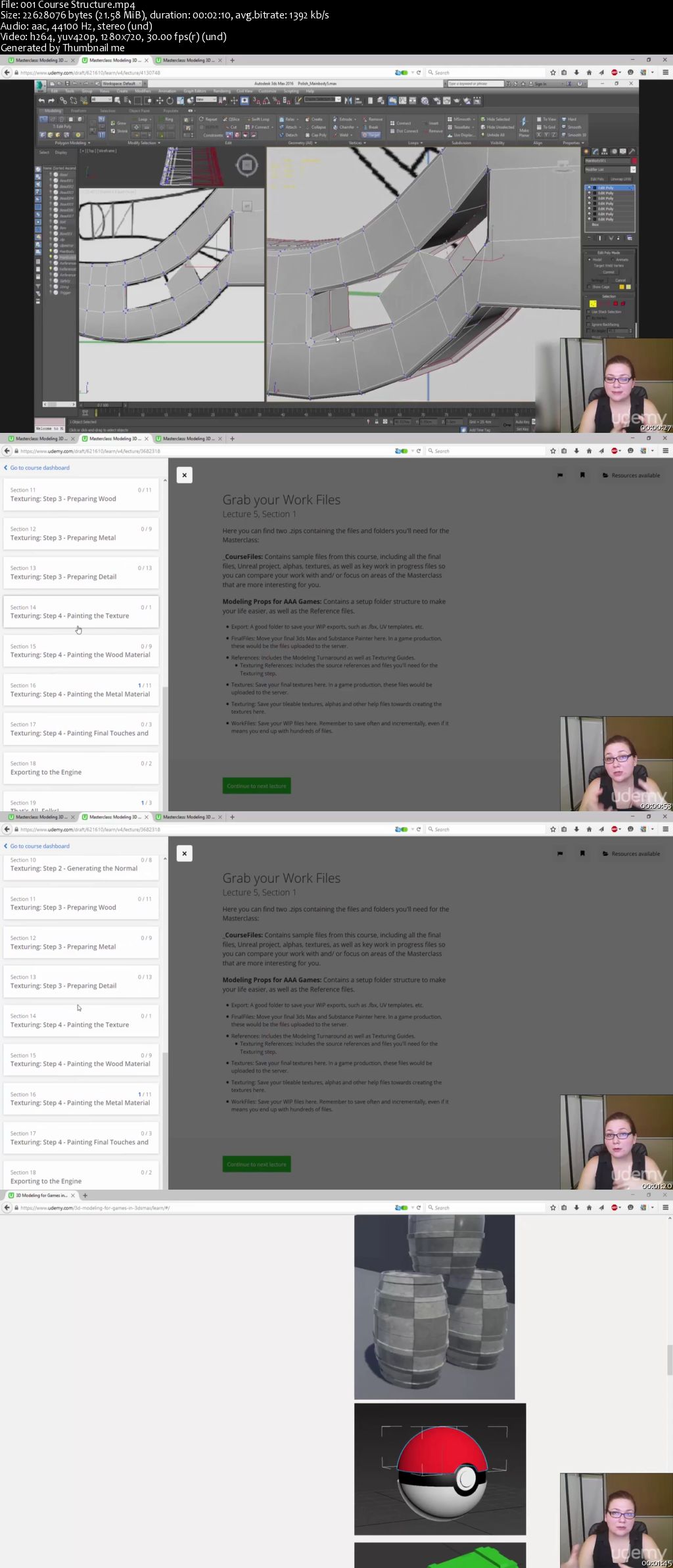673x1568 pixels.
Task: Close the lecture panel in the 00:01:20 frame
Action: coord(185,853)
